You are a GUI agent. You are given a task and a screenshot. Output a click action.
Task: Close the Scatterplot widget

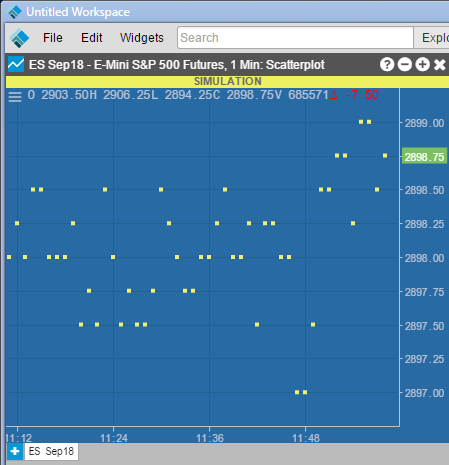point(440,65)
